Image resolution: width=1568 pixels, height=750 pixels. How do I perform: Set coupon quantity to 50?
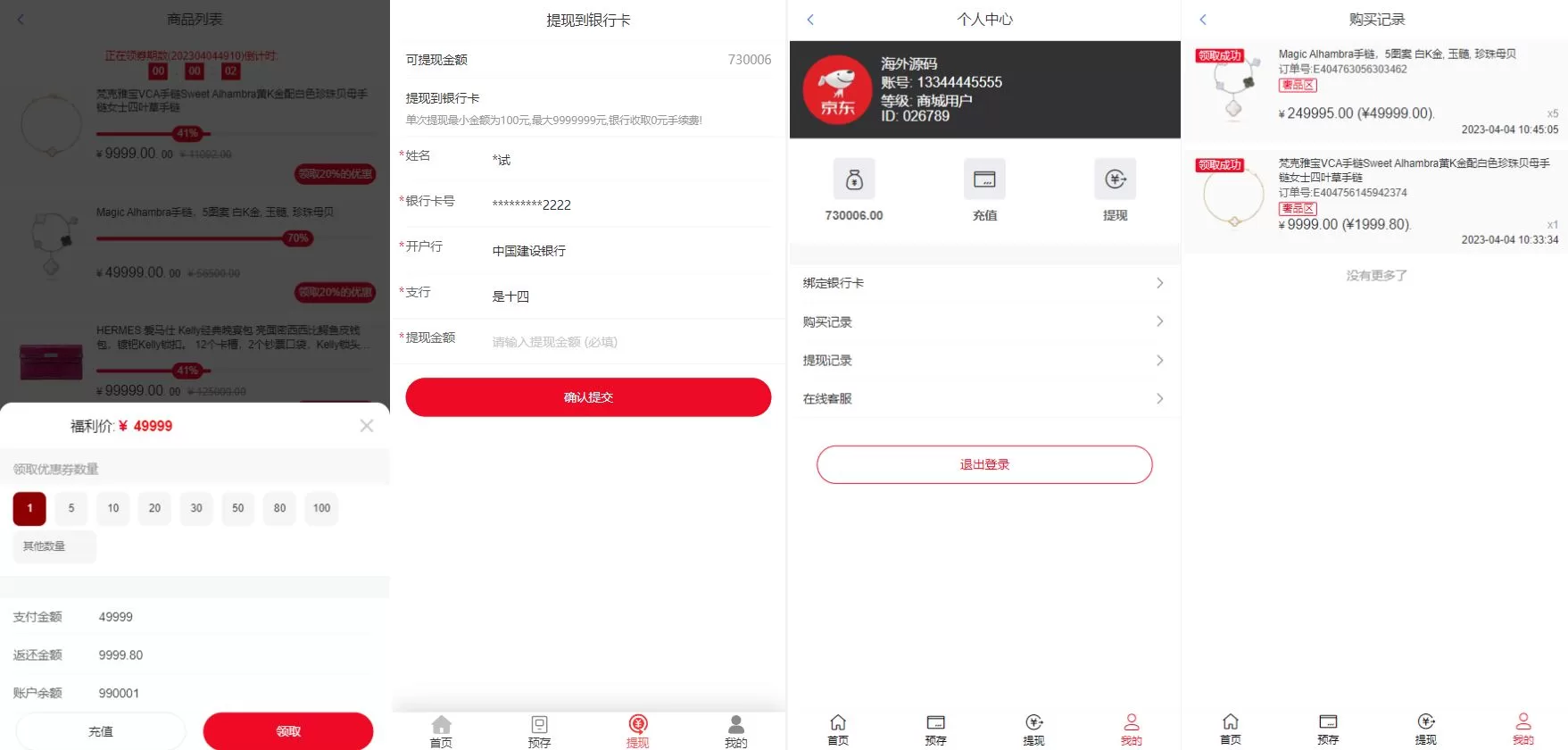pos(238,508)
